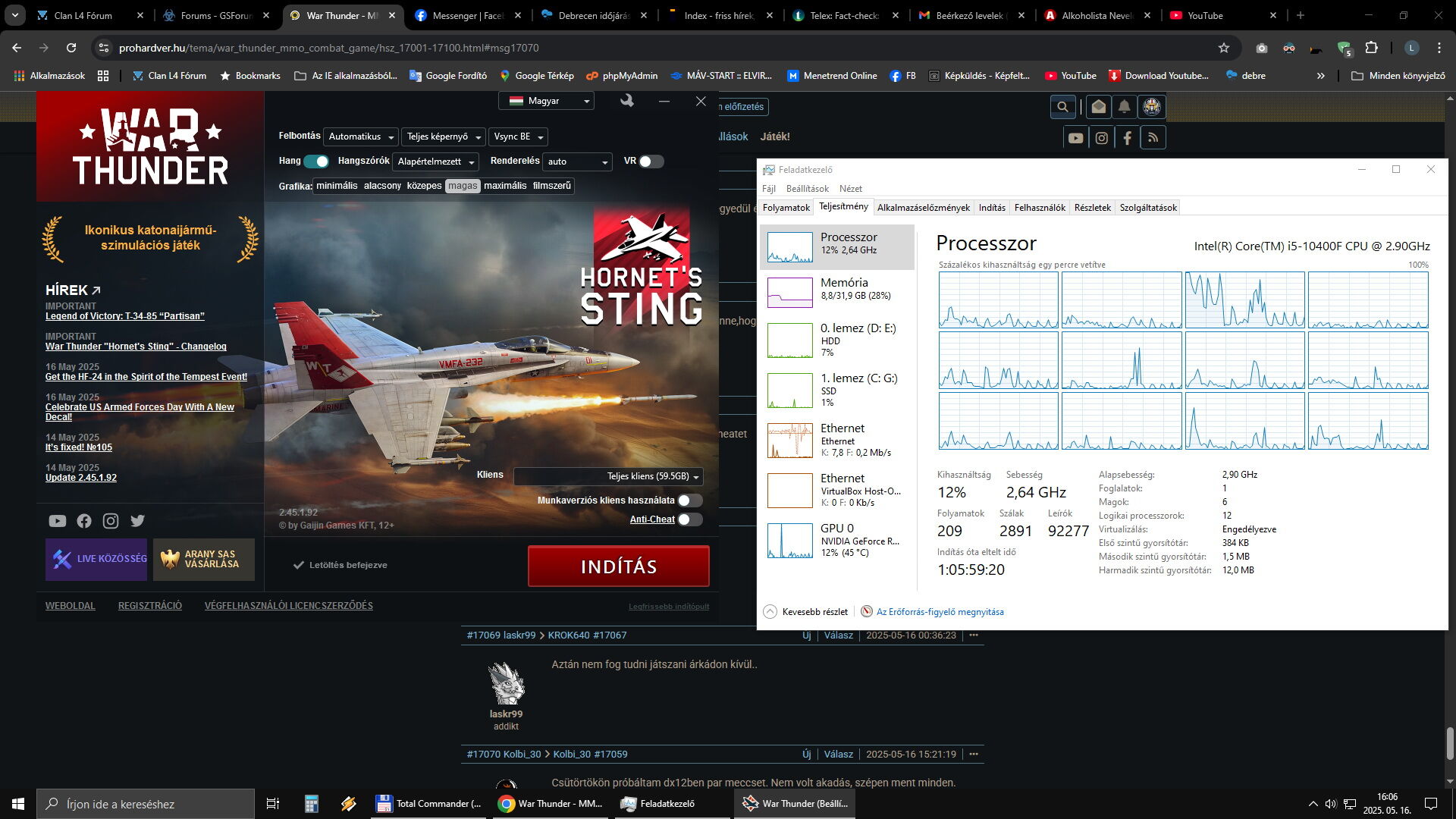Click the Windows taskbar search box
The height and width of the screenshot is (819, 1456).
tap(146, 804)
